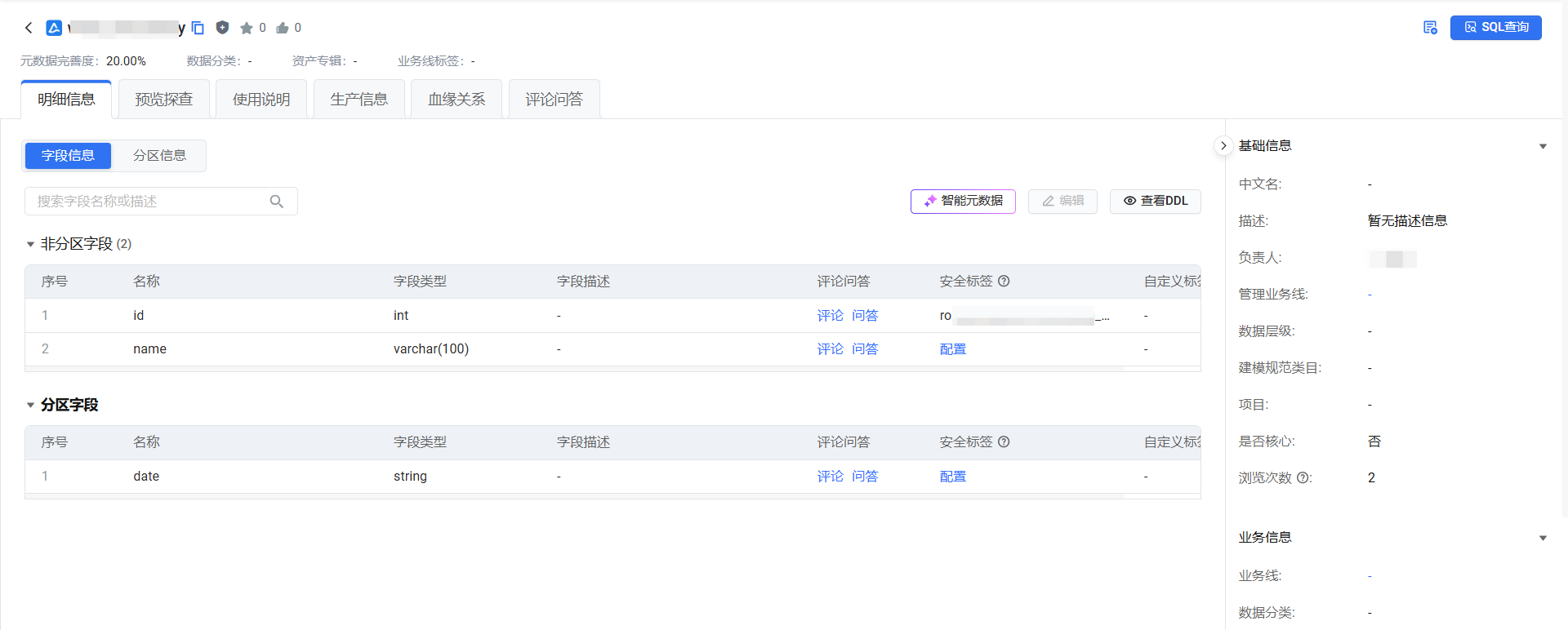Click the shield security icon in header
Screen dimensions: 1568x630
pos(222,28)
